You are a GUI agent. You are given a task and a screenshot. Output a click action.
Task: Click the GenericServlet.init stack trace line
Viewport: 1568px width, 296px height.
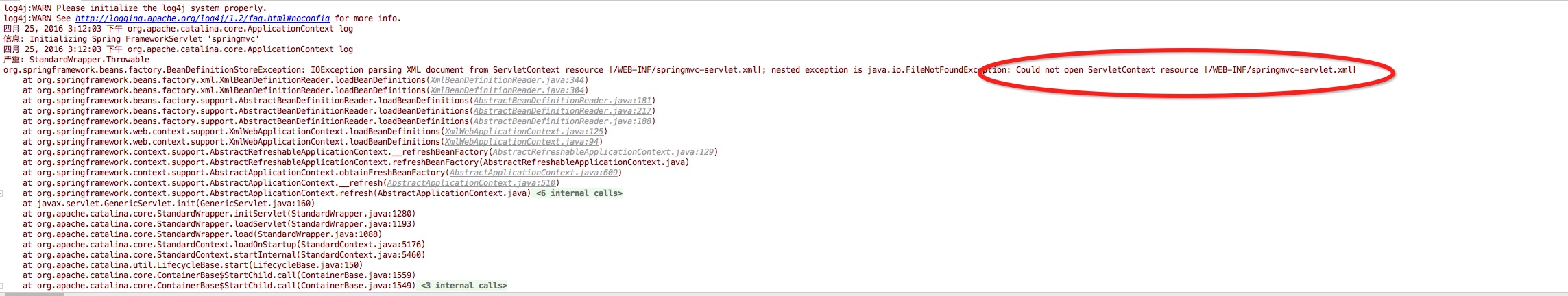click(x=169, y=203)
